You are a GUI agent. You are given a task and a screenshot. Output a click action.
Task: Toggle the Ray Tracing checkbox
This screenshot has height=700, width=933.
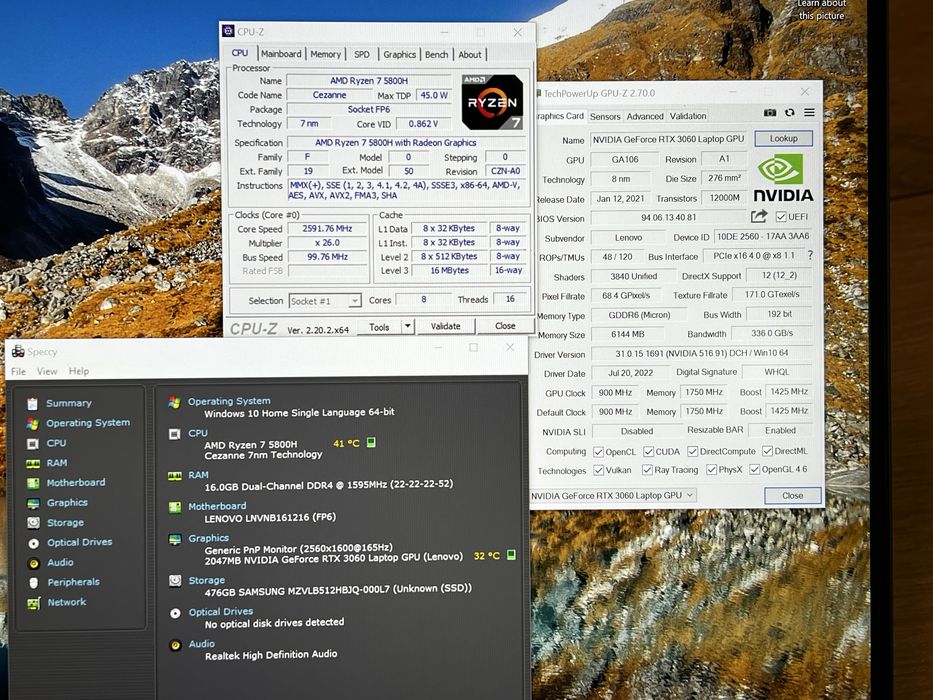click(647, 470)
